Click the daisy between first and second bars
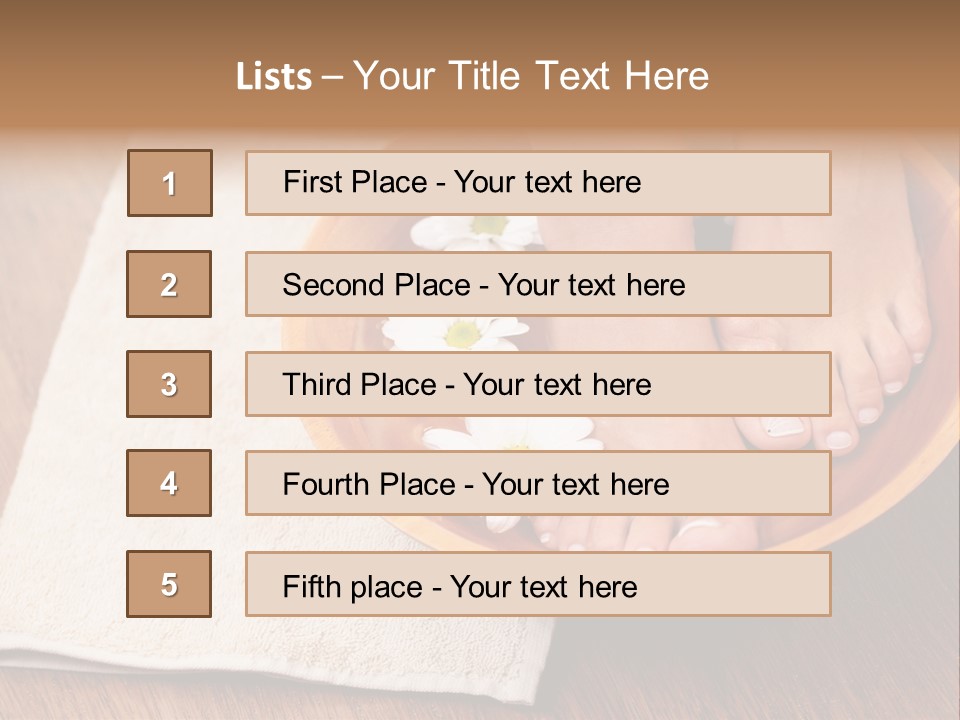 (480, 232)
